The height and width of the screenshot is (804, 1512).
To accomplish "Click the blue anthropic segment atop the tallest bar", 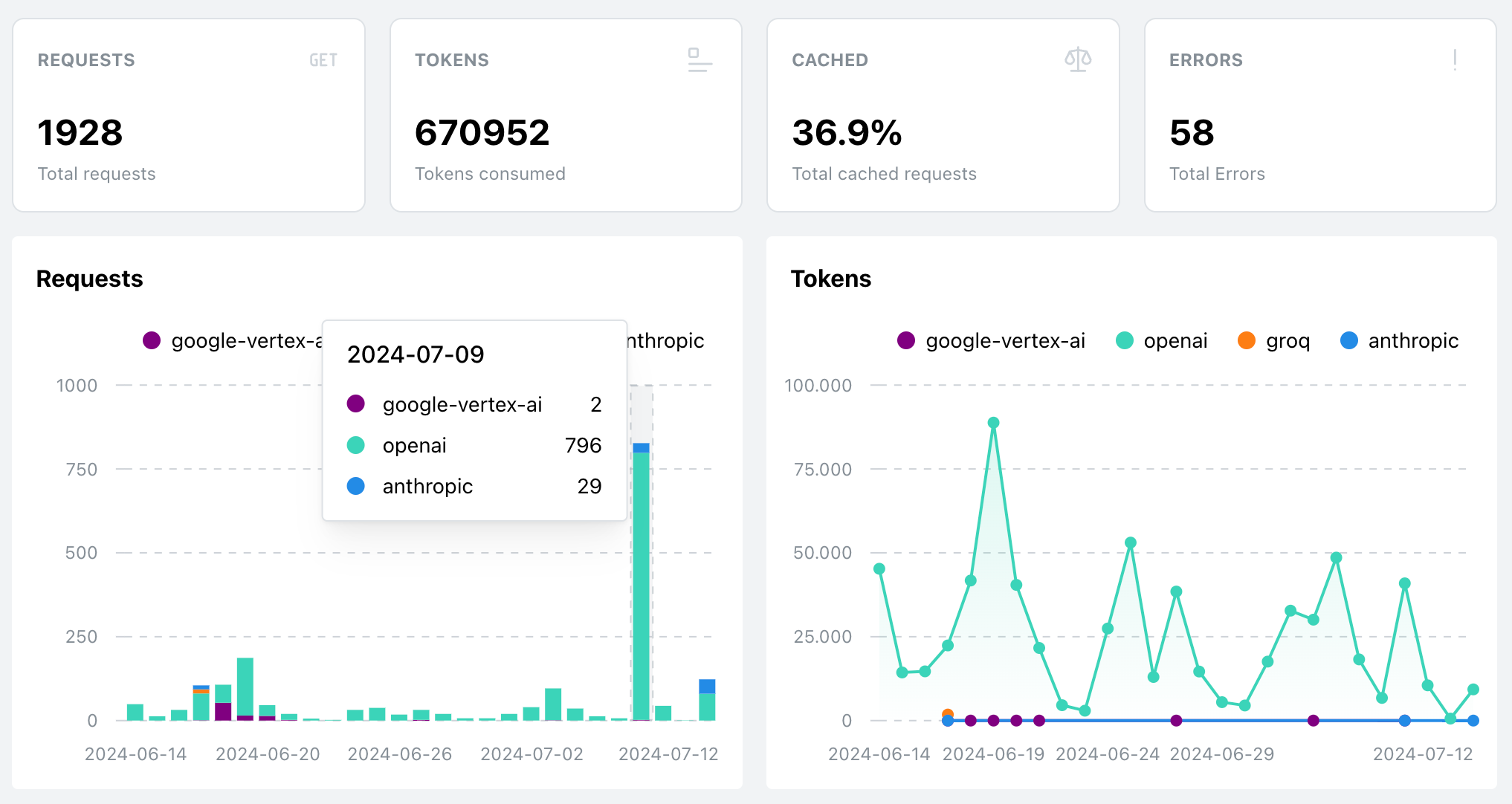I will [641, 448].
